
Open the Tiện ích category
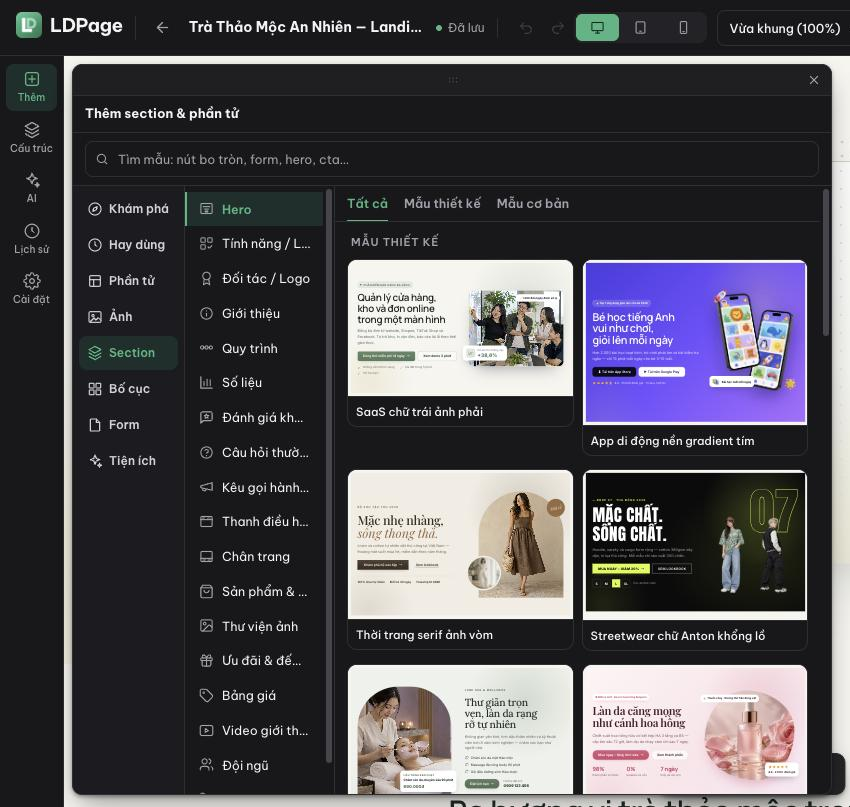click(128, 461)
